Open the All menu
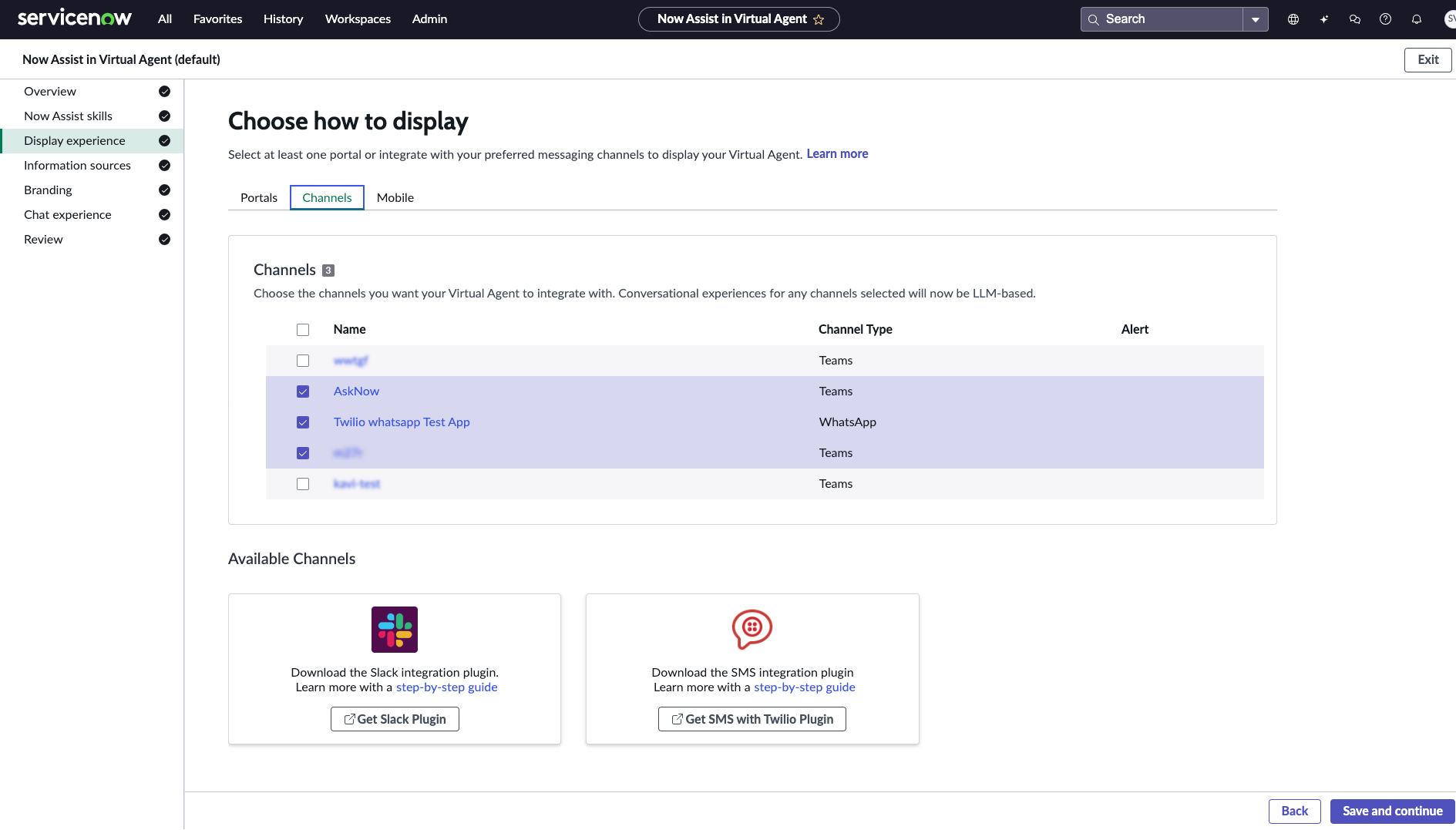The image size is (1456, 830). pyautogui.click(x=165, y=19)
